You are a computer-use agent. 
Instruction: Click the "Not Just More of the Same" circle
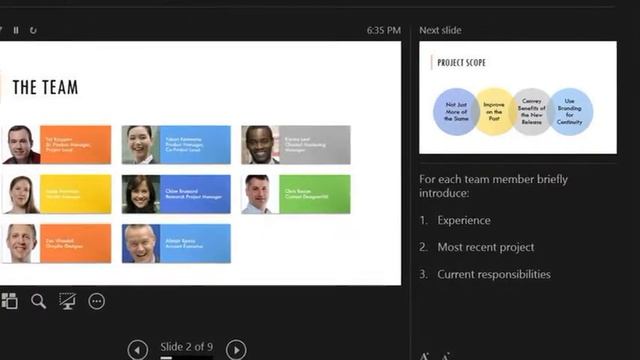[x=456, y=111]
